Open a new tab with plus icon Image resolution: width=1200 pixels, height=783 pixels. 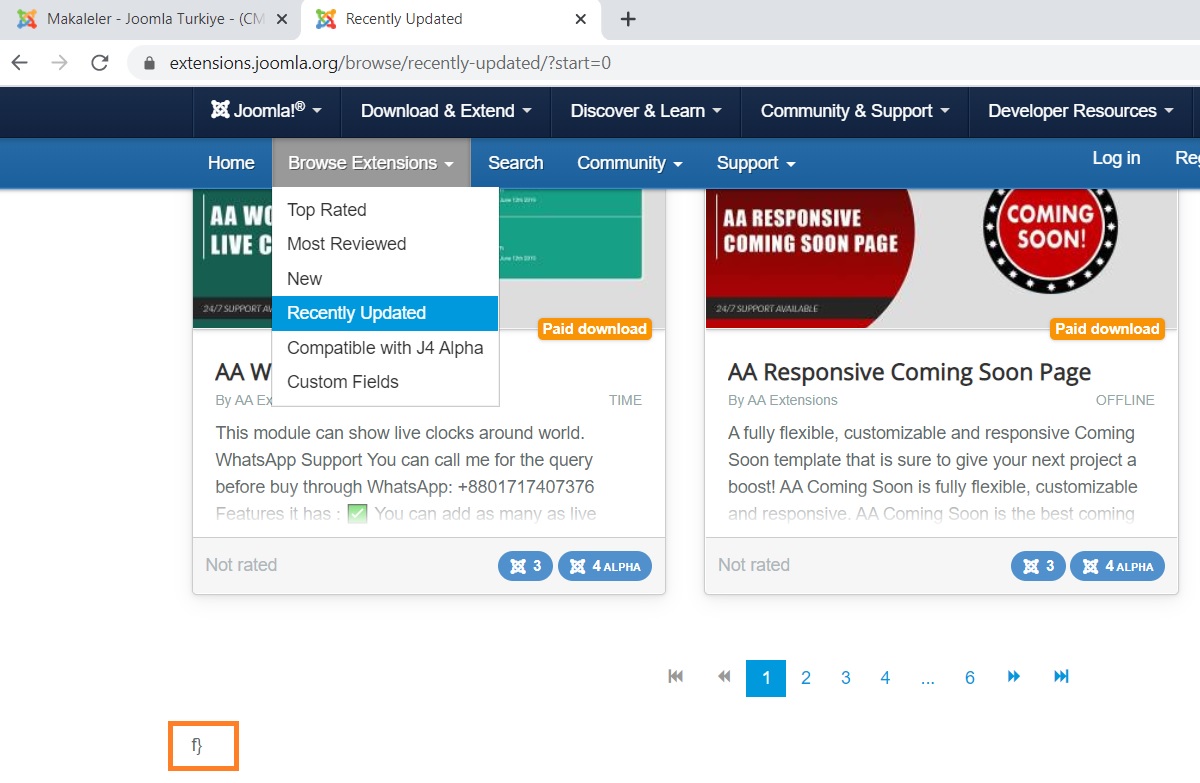coord(628,19)
